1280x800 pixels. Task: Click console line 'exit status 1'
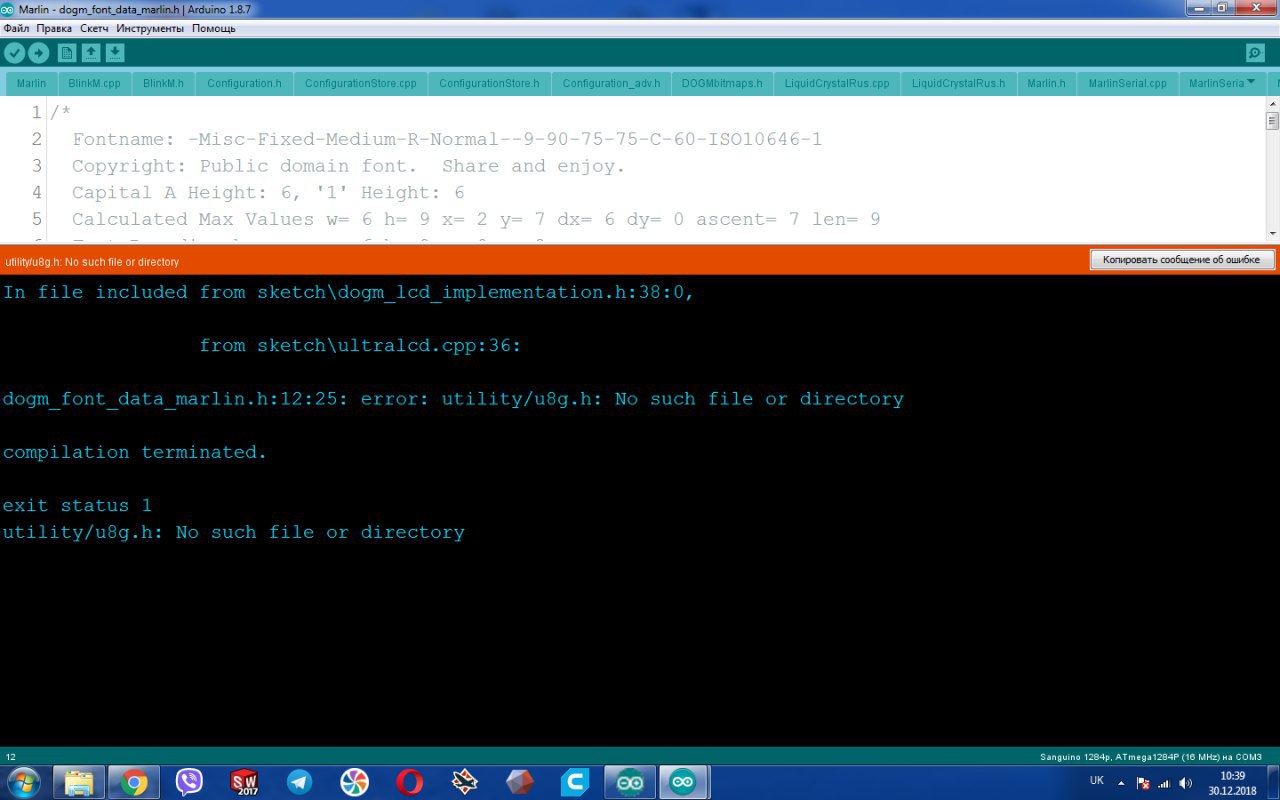(77, 505)
